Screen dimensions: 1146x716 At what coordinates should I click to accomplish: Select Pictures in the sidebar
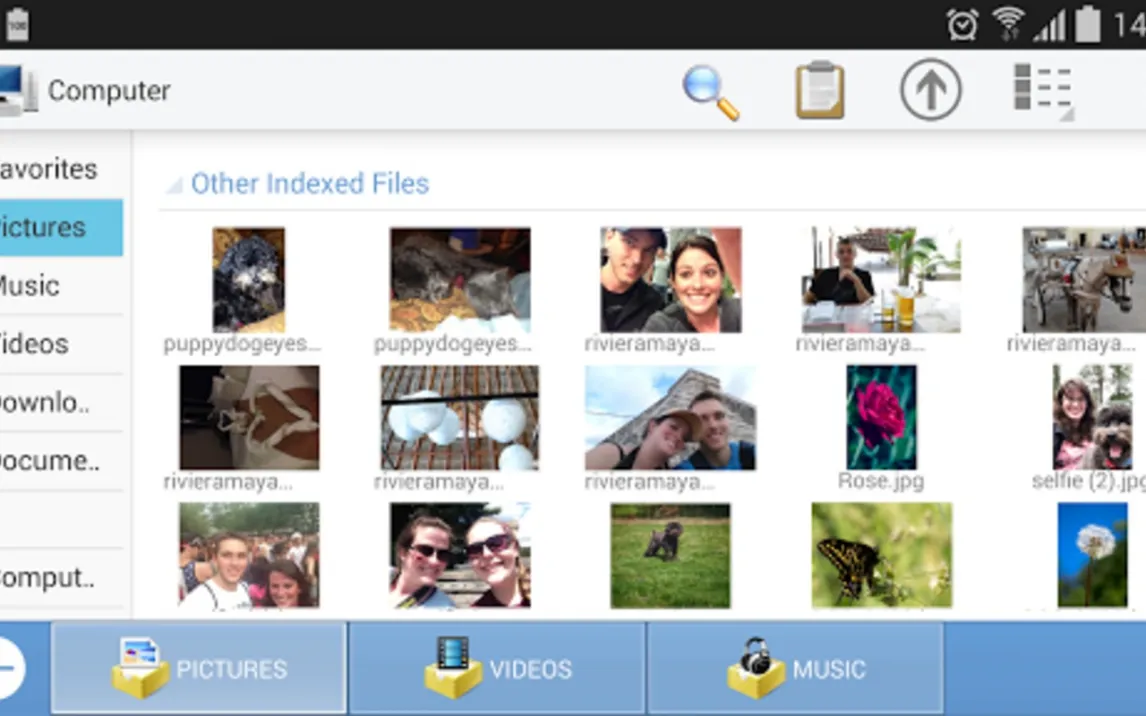click(60, 227)
